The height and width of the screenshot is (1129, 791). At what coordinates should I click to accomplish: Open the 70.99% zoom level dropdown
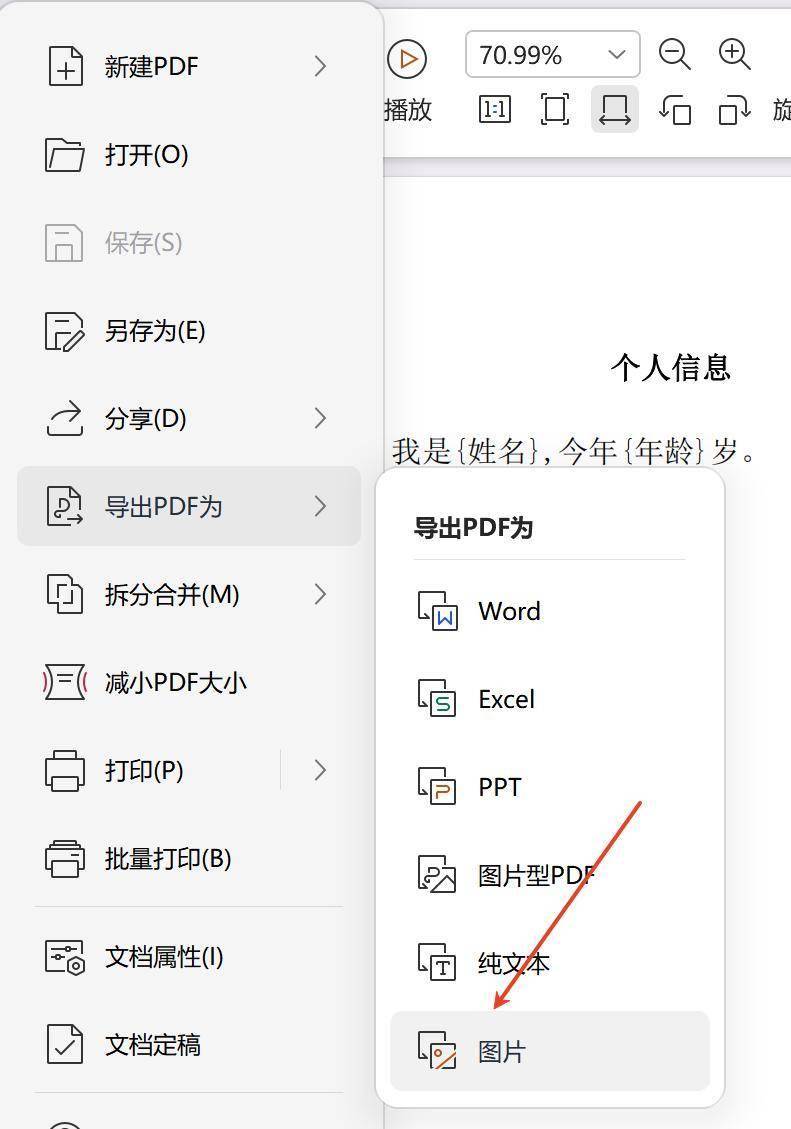coord(616,55)
